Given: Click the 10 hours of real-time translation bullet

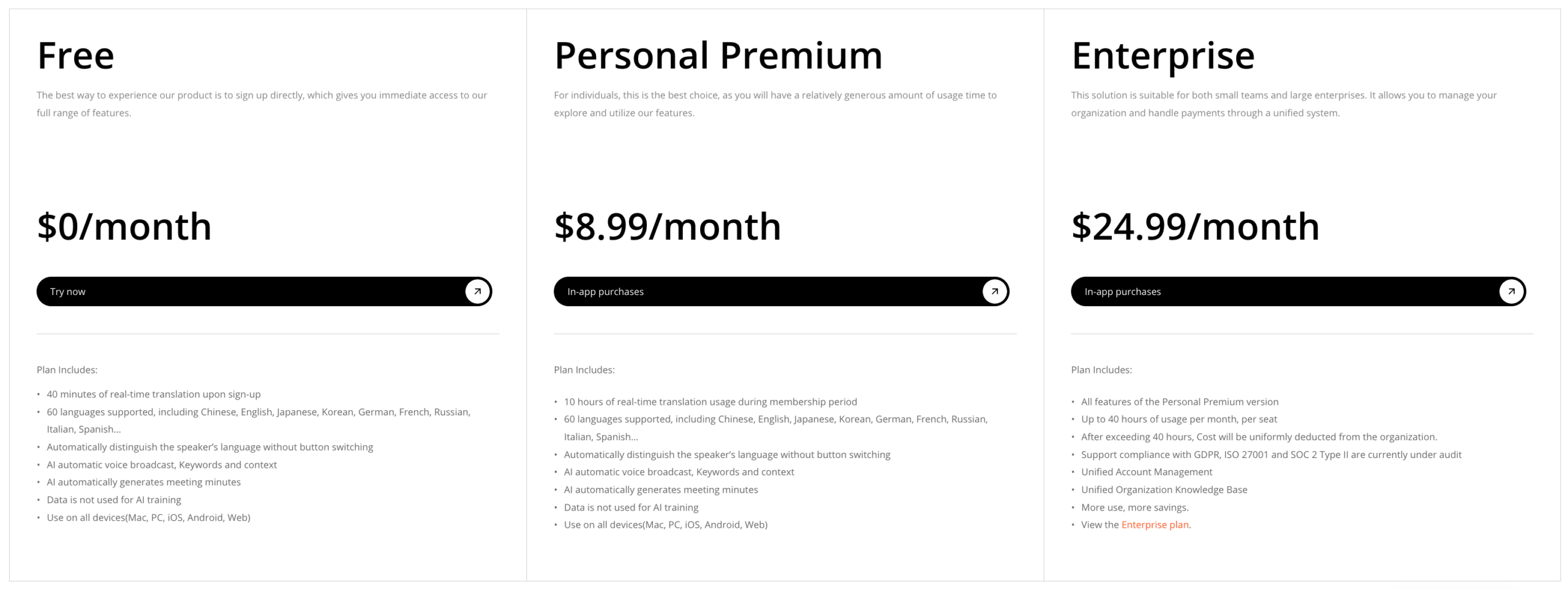Looking at the screenshot, I should coord(710,402).
